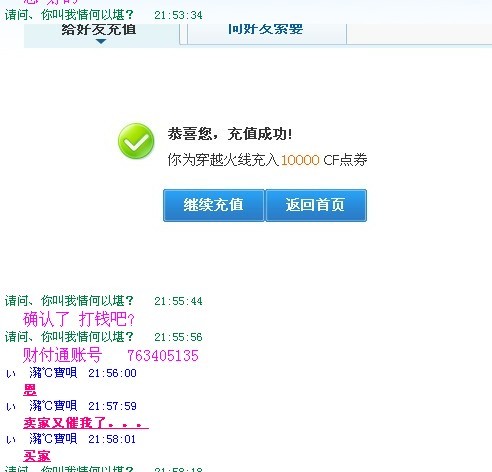The image size is (492, 472).
Task: Click the CF点券 text
Action: 345,160
